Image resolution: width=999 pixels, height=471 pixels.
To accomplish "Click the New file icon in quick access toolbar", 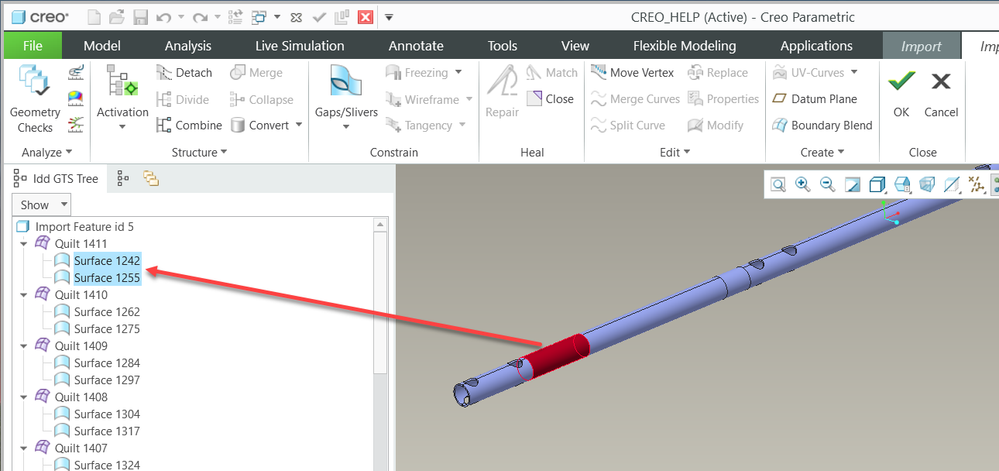I will click(94, 17).
